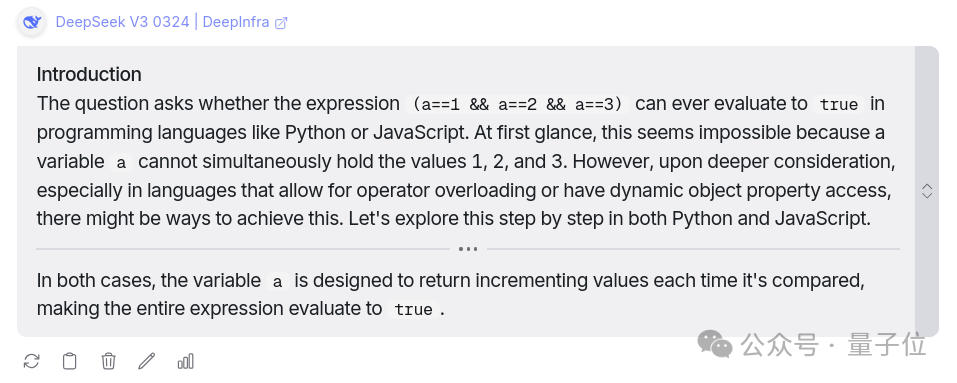The image size is (957, 383).
Task: Delete the message using trash icon
Action: pos(108,361)
